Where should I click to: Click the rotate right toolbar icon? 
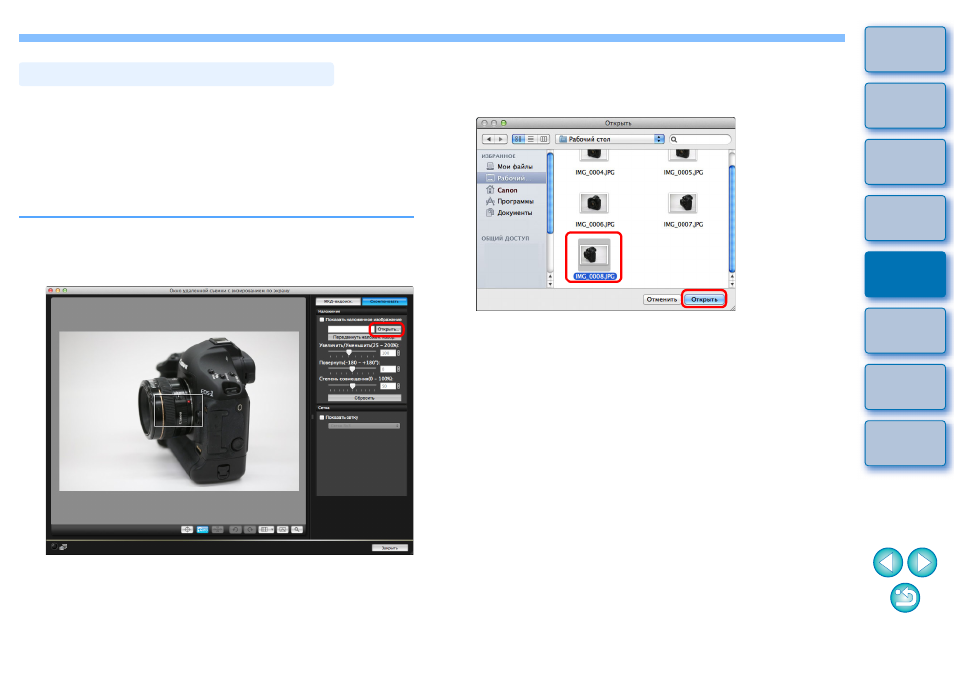pos(250,530)
